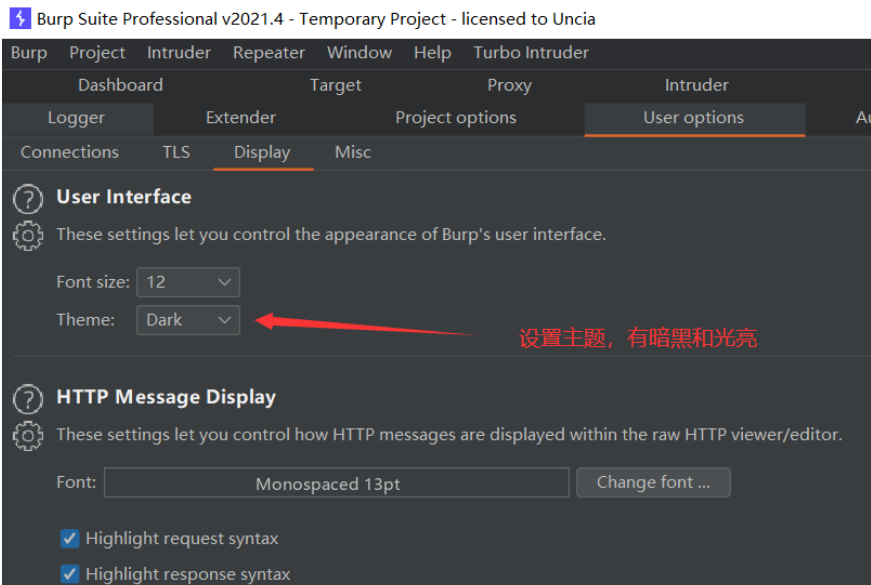
Task: Switch to the Target tab
Action: coord(336,85)
